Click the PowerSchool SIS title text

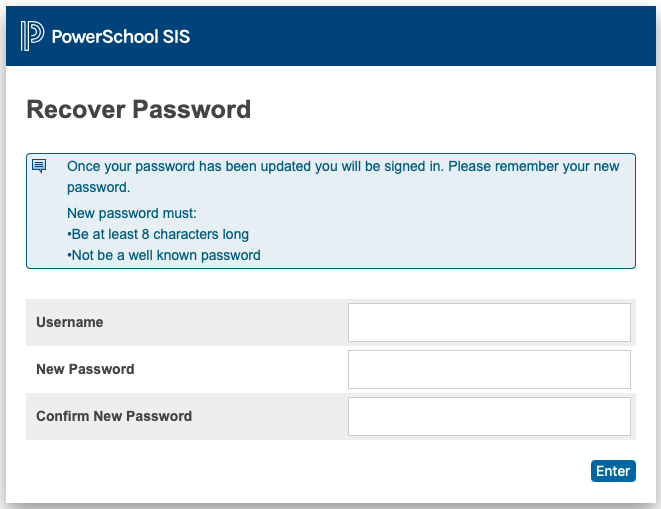(121, 37)
